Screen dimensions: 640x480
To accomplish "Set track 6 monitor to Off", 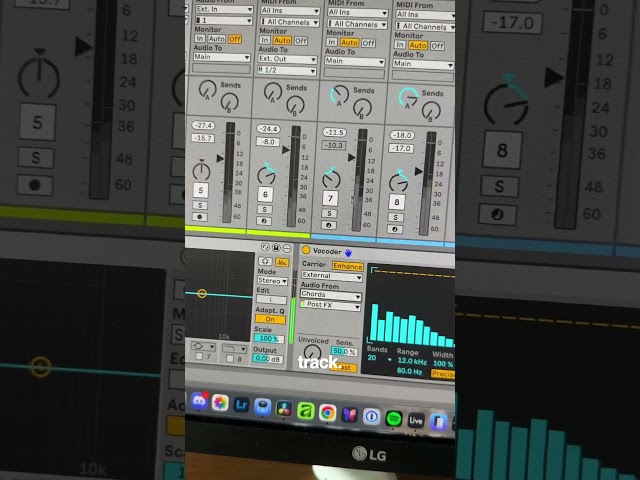I will (x=301, y=41).
